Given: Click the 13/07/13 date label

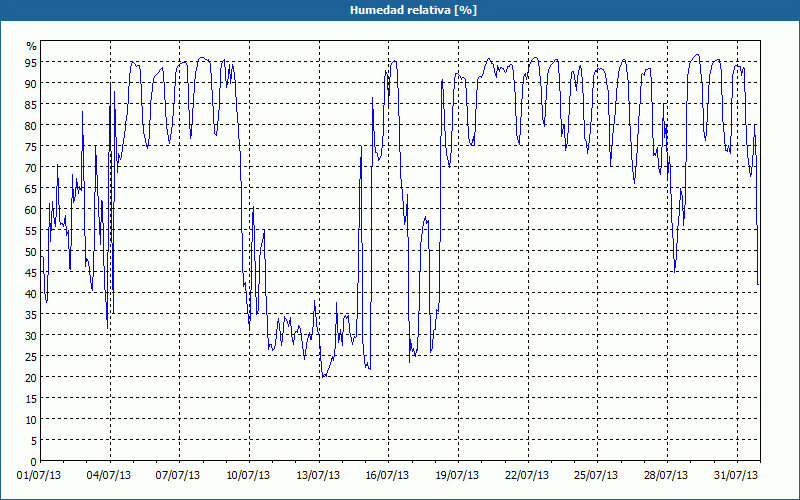Looking at the screenshot, I should click(x=318, y=476).
